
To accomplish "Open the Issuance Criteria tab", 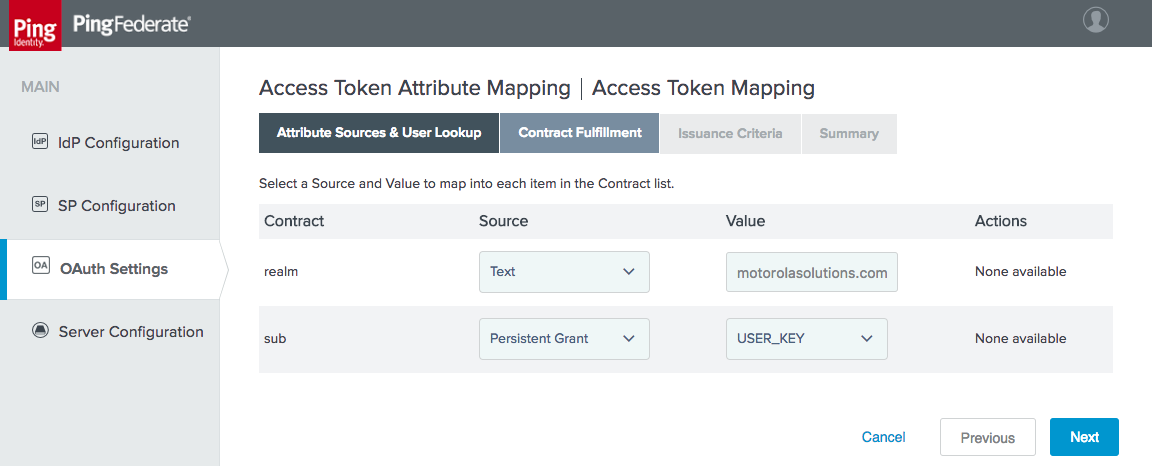I will tap(730, 133).
